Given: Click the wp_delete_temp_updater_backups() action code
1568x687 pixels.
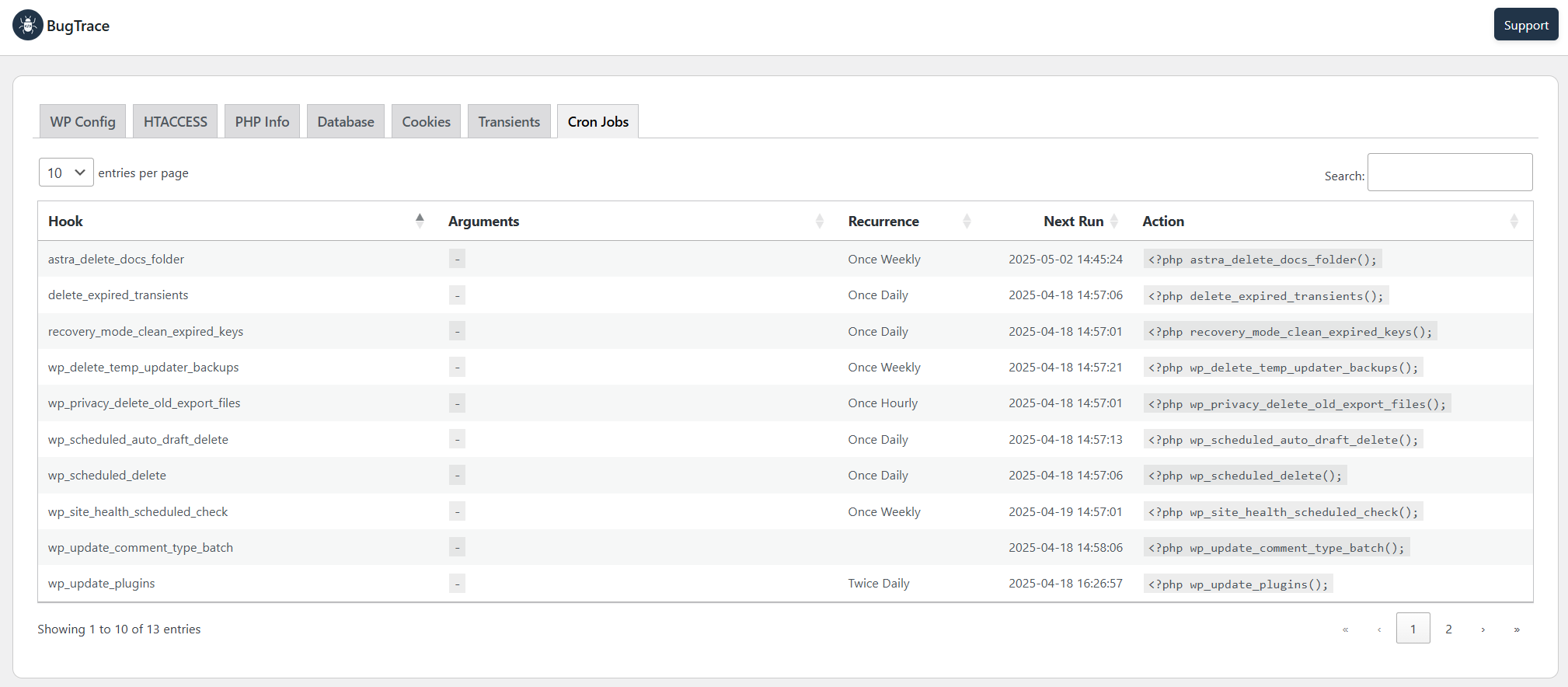Looking at the screenshot, I should pos(1284,368).
